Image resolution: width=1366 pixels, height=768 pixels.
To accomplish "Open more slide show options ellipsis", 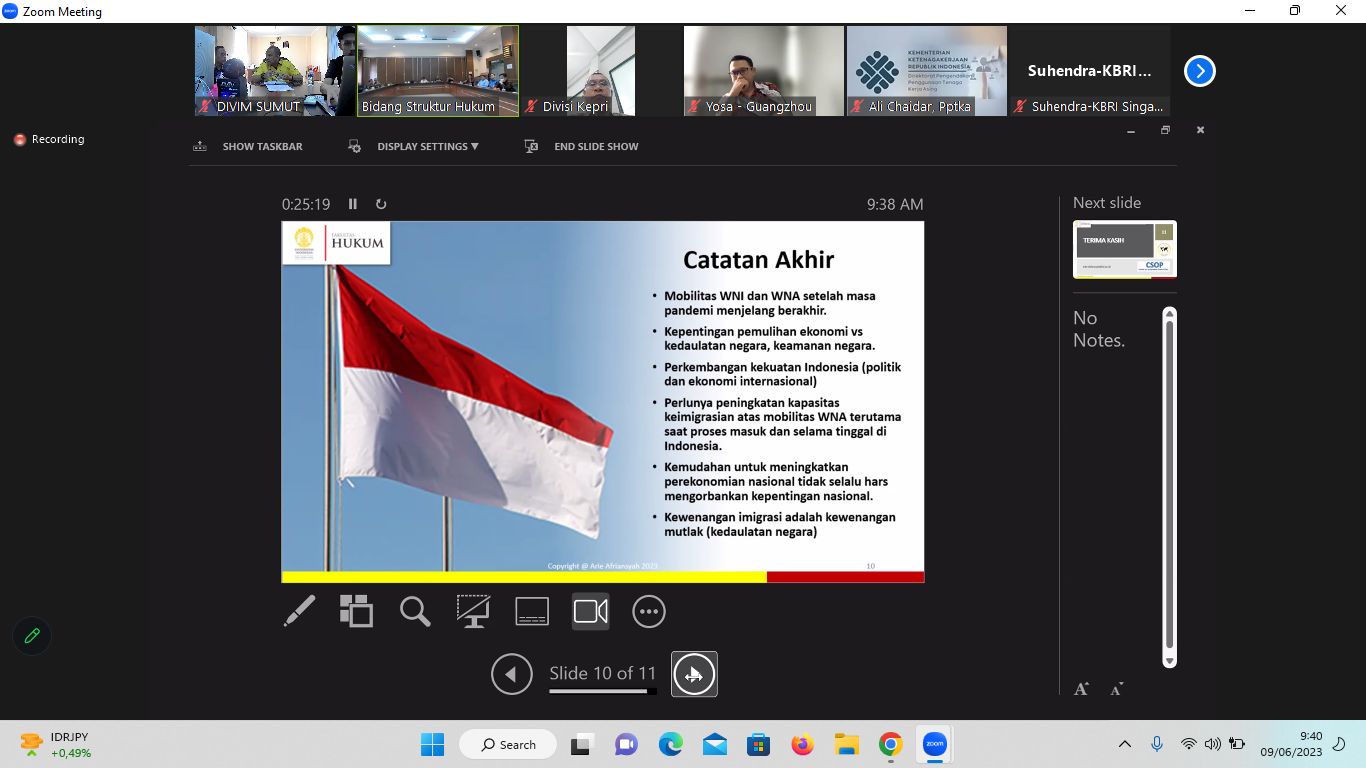I will point(649,611).
